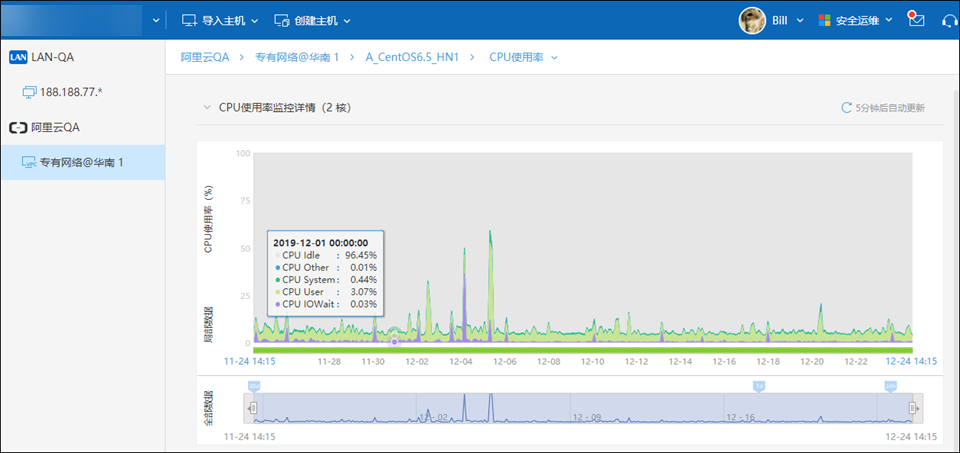Click the right handle of range slider
960x453 pixels.
click(912, 408)
